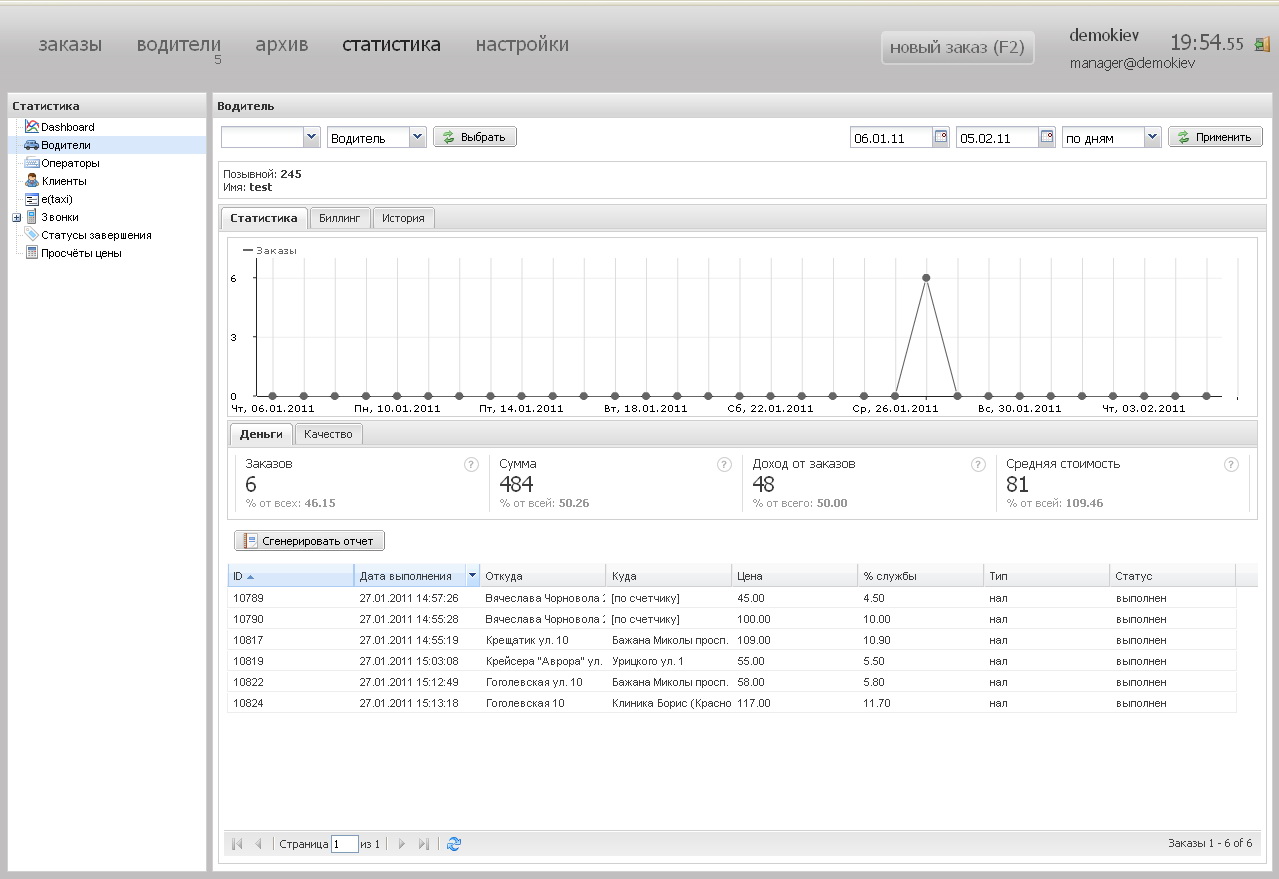Click the новый заказ (F2) button
The height and width of the screenshot is (879, 1279).
pos(957,47)
